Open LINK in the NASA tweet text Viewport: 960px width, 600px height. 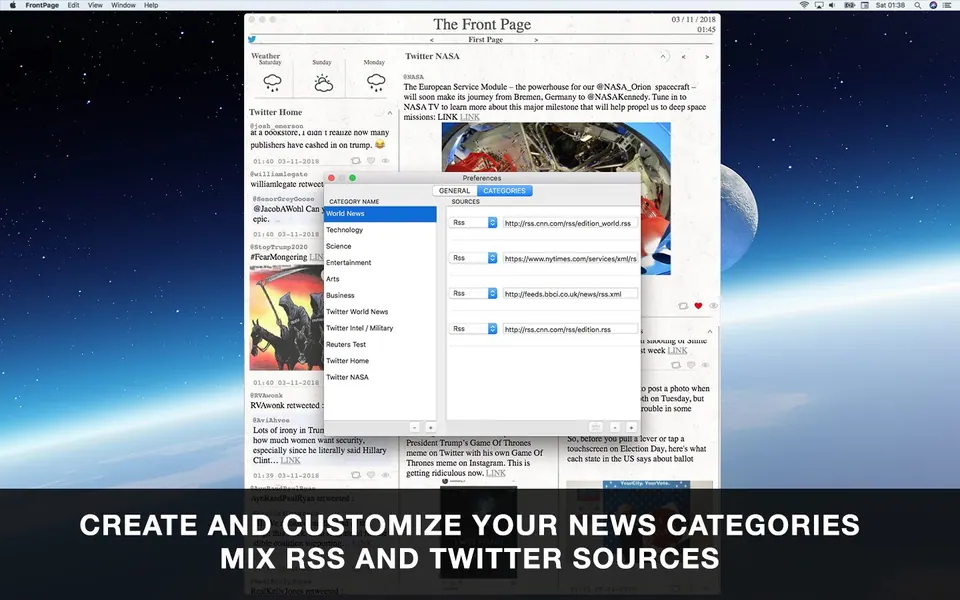(470, 117)
